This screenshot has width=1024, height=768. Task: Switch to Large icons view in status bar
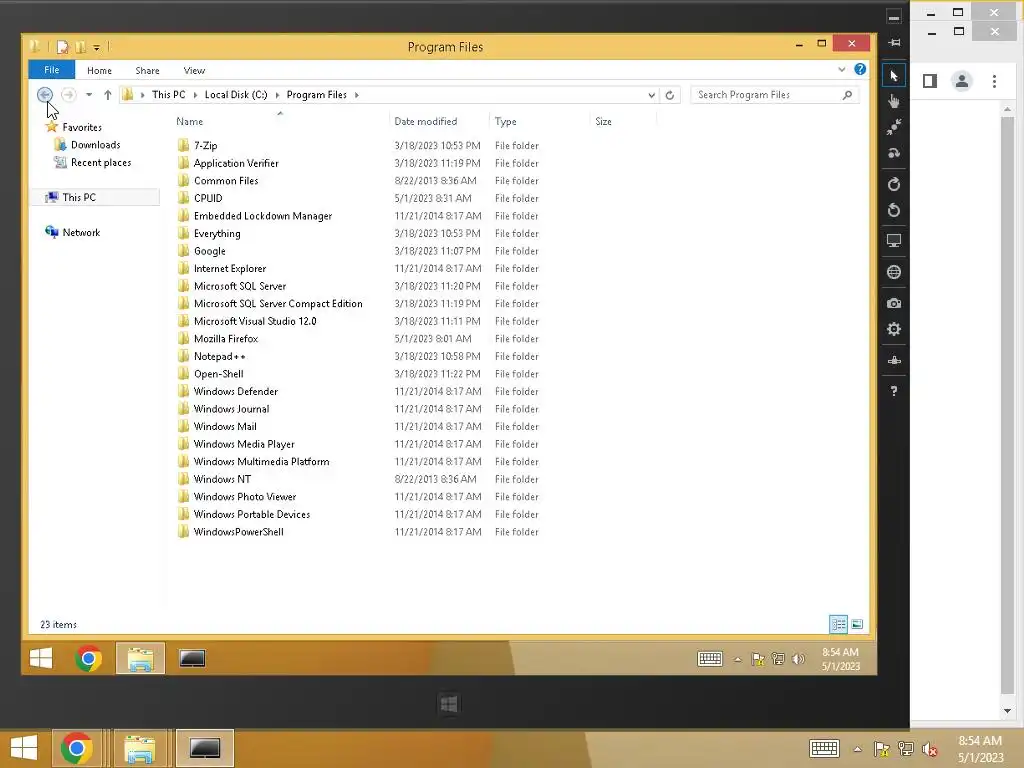pyautogui.click(x=857, y=624)
